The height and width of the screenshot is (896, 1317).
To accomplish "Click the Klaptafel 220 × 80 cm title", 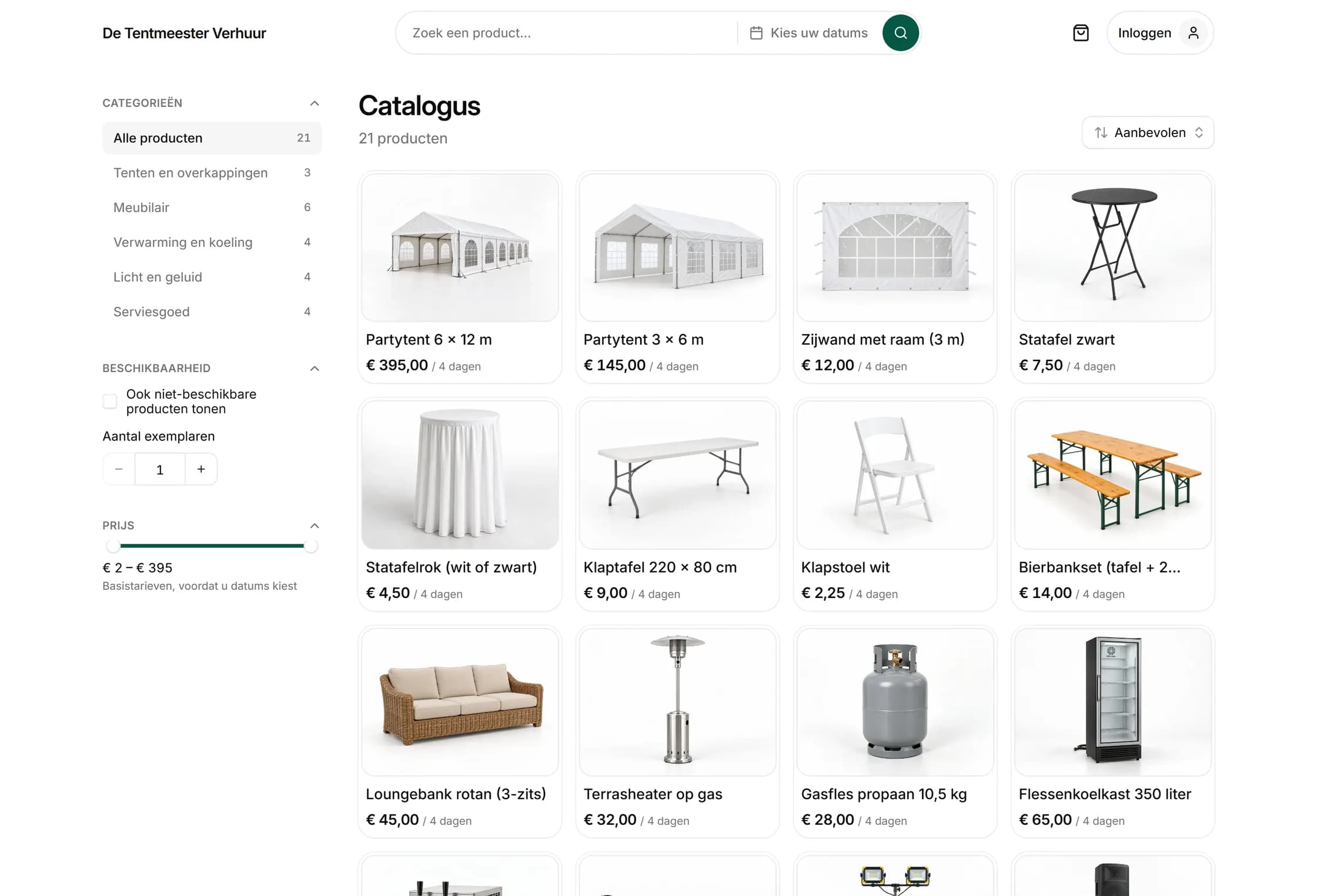I will (x=660, y=567).
